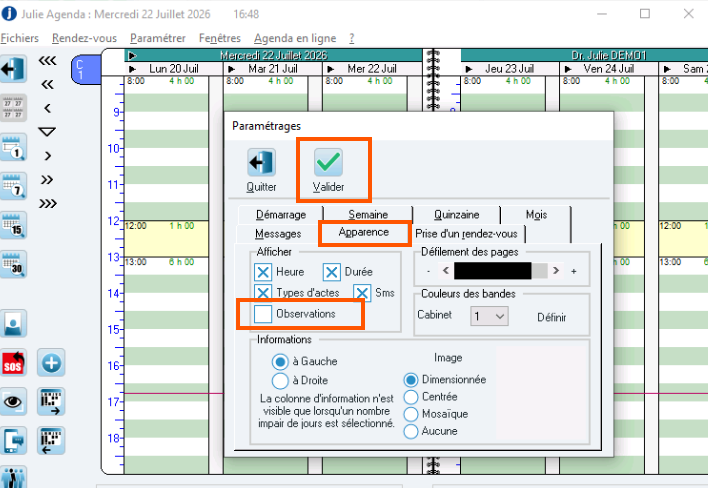Image resolution: width=708 pixels, height=488 pixels.
Task: Expand the Mer 22 Juil day arrow
Action: point(331,69)
